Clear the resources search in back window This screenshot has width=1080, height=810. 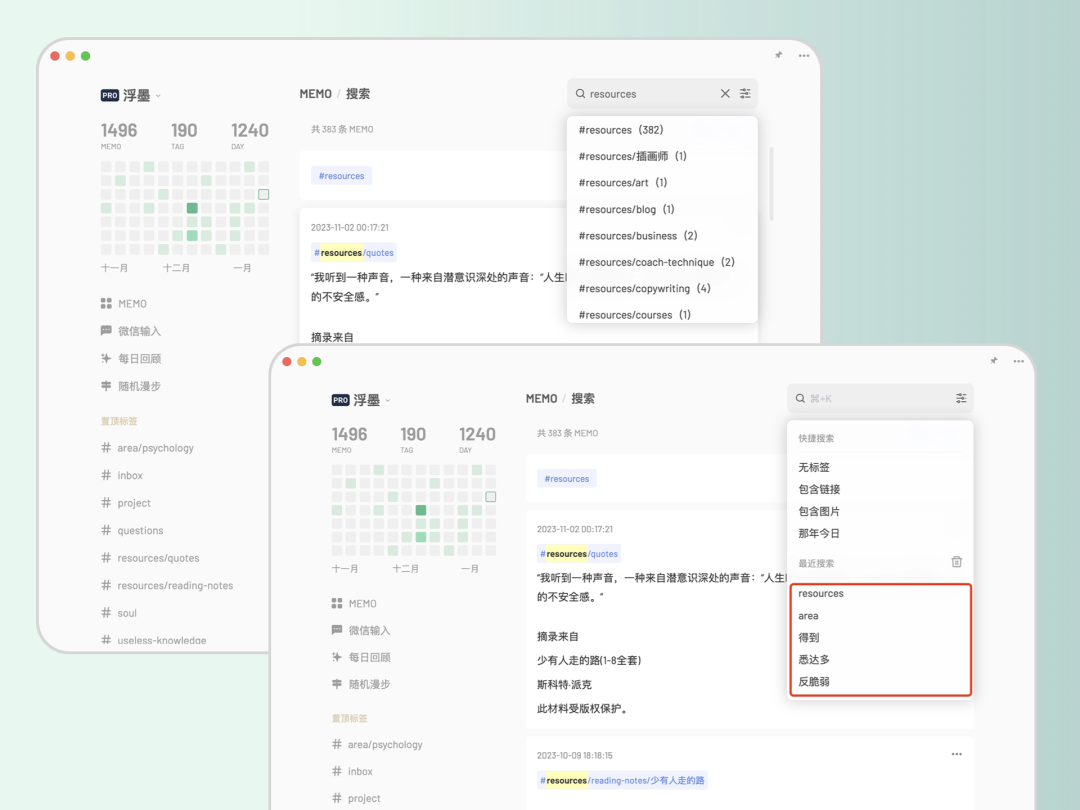725,94
